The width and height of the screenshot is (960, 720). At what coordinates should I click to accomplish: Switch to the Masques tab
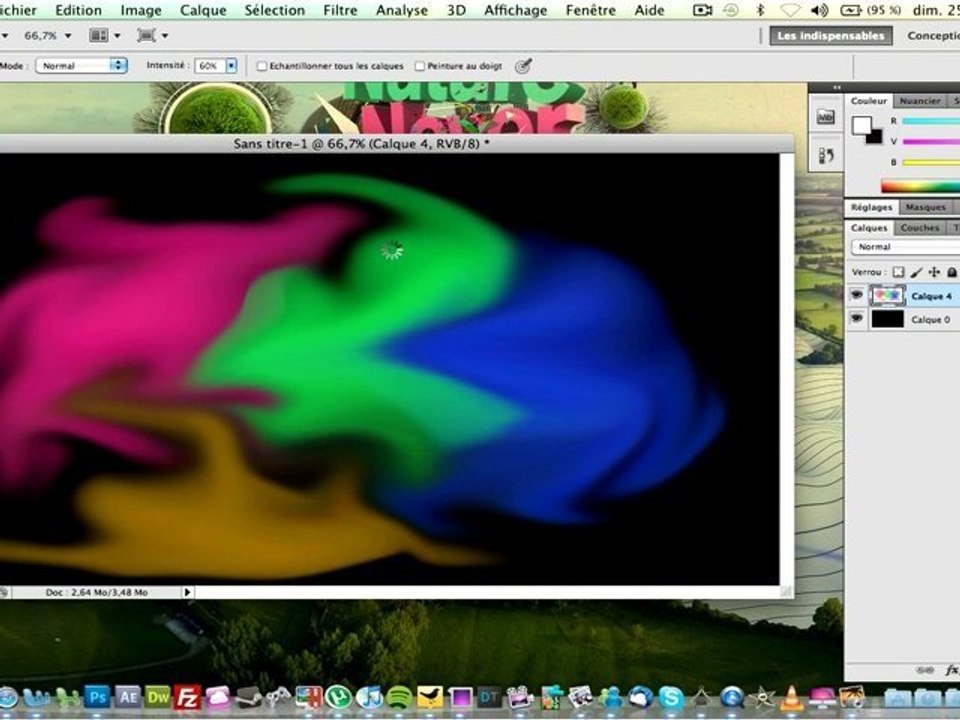(926, 208)
